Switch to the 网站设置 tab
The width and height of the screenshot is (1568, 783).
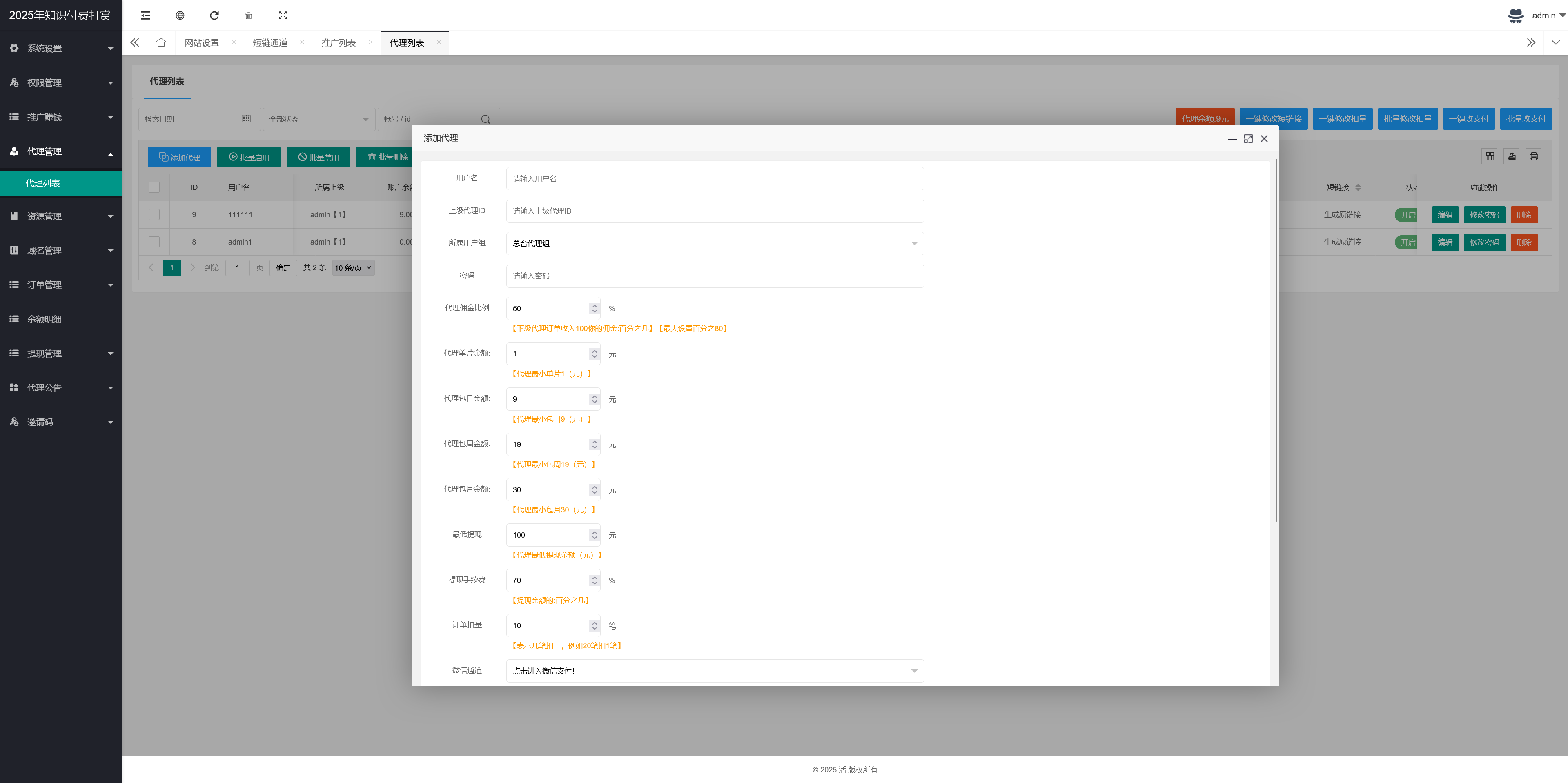[201, 42]
